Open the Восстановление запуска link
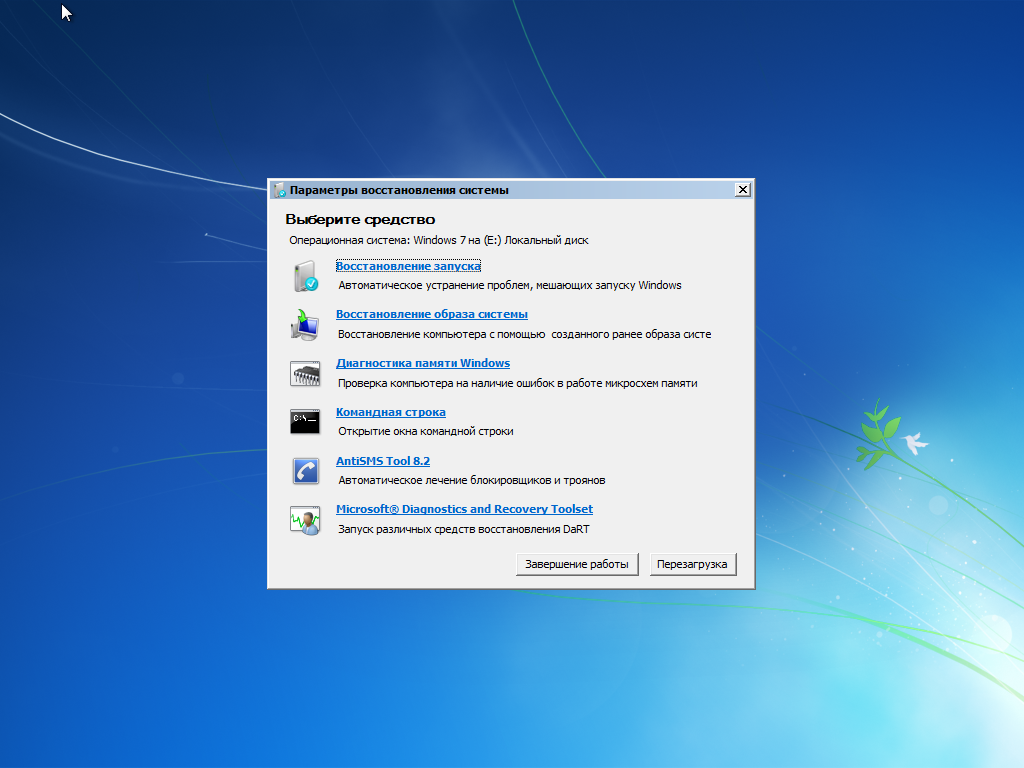Viewport: 1024px width, 768px height. click(408, 266)
